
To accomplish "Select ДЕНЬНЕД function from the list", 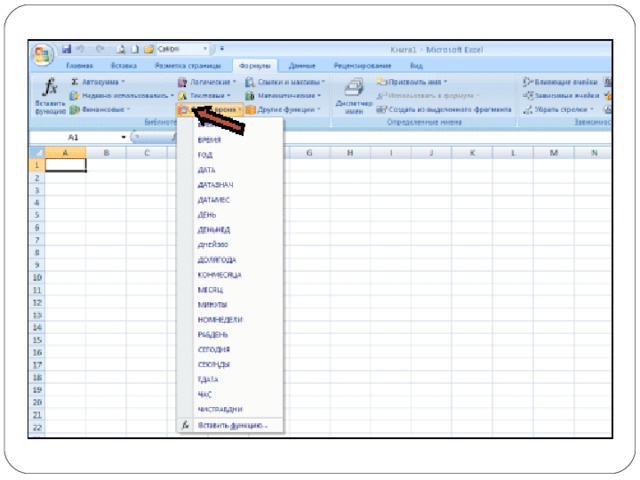I will click(x=213, y=229).
